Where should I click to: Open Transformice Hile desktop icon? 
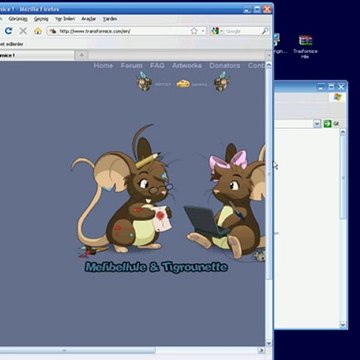(305, 46)
